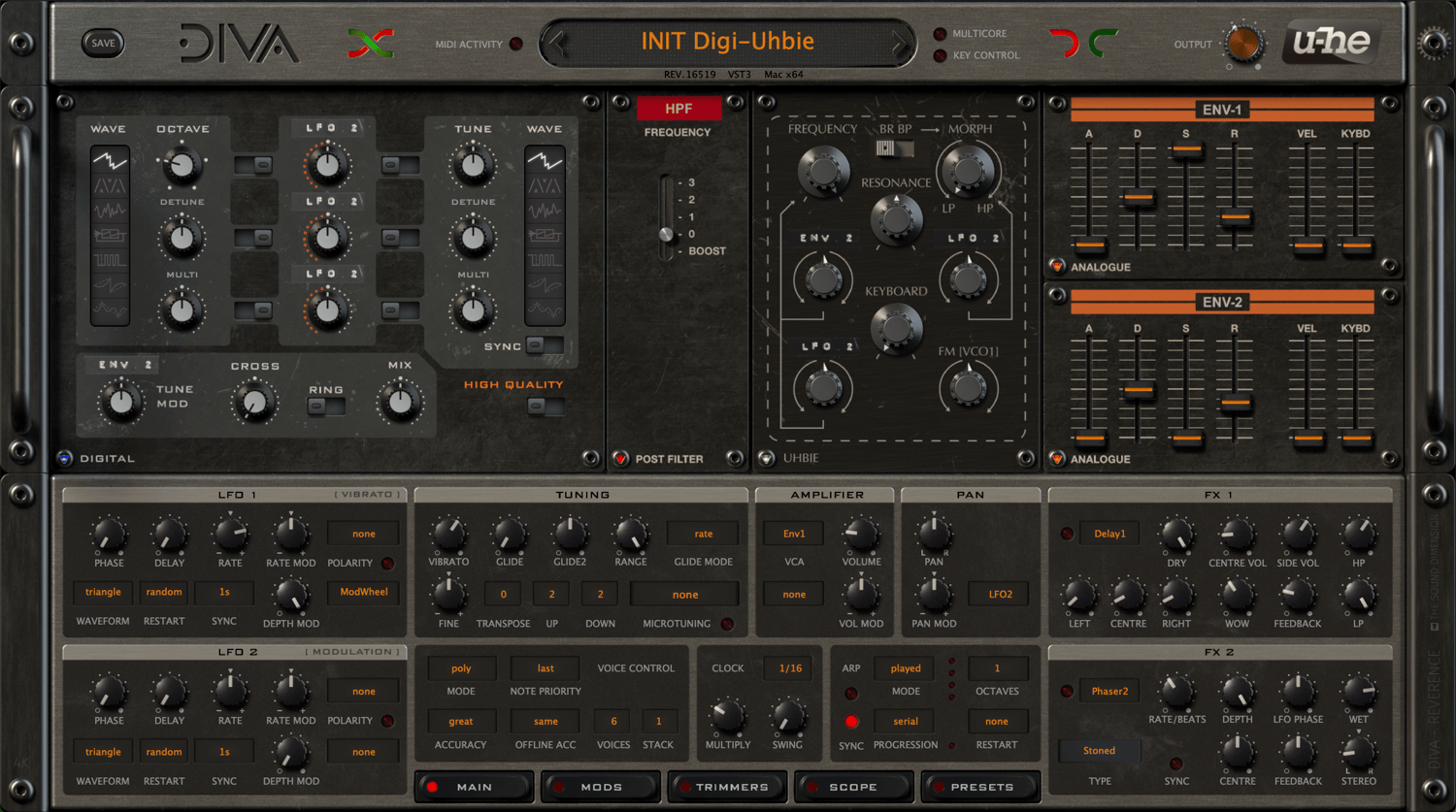Click the red HPF label button
This screenshot has height=812, width=1456.
[678, 109]
